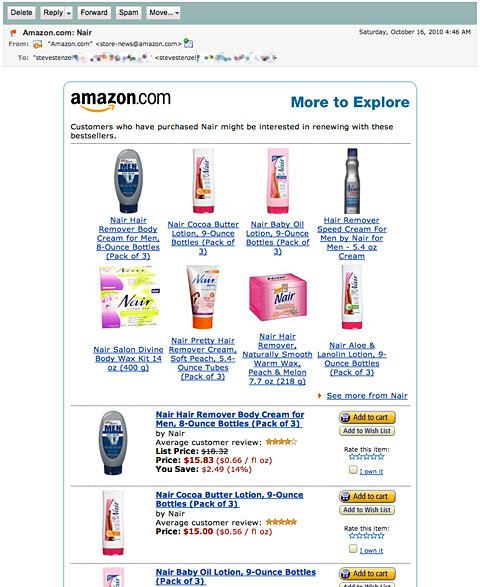480x587 pixels.
Task: Open the Reply dropdown arrow
Action: click(69, 13)
